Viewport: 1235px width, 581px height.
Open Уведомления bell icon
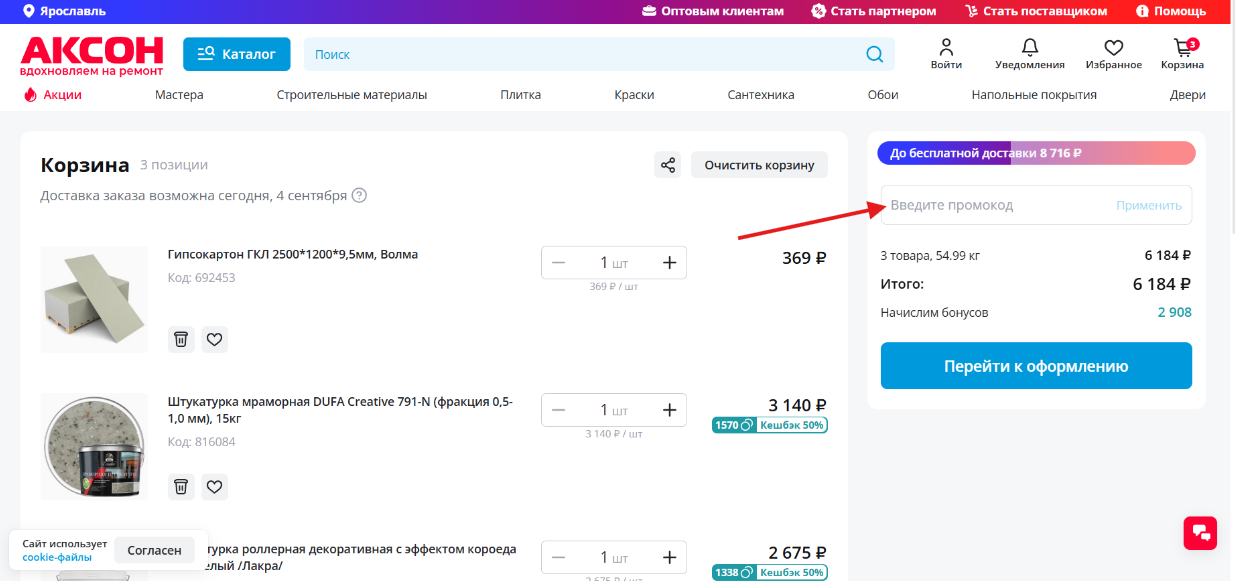pos(1030,54)
